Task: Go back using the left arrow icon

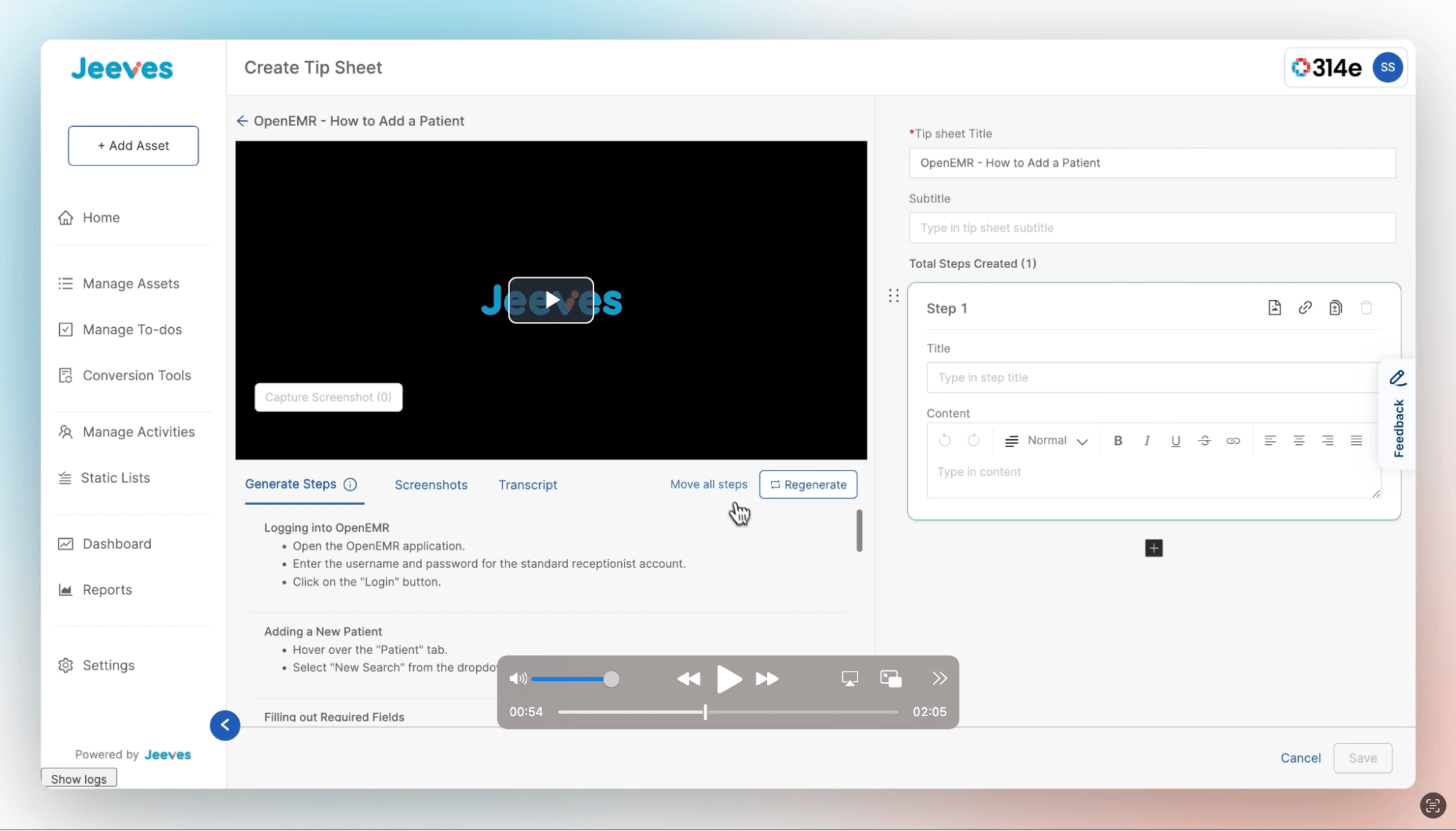Action: point(243,121)
